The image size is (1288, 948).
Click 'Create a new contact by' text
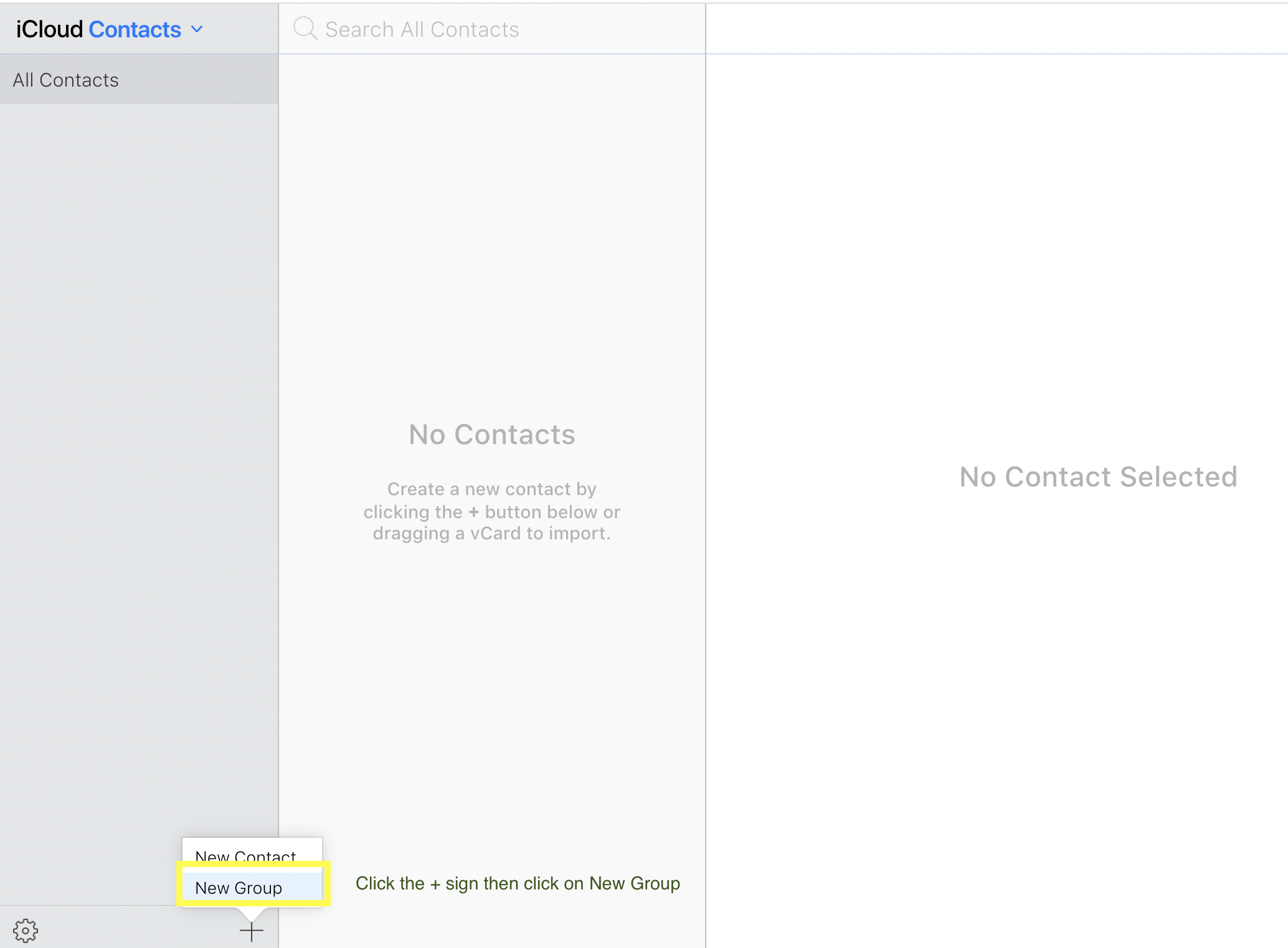(492, 489)
